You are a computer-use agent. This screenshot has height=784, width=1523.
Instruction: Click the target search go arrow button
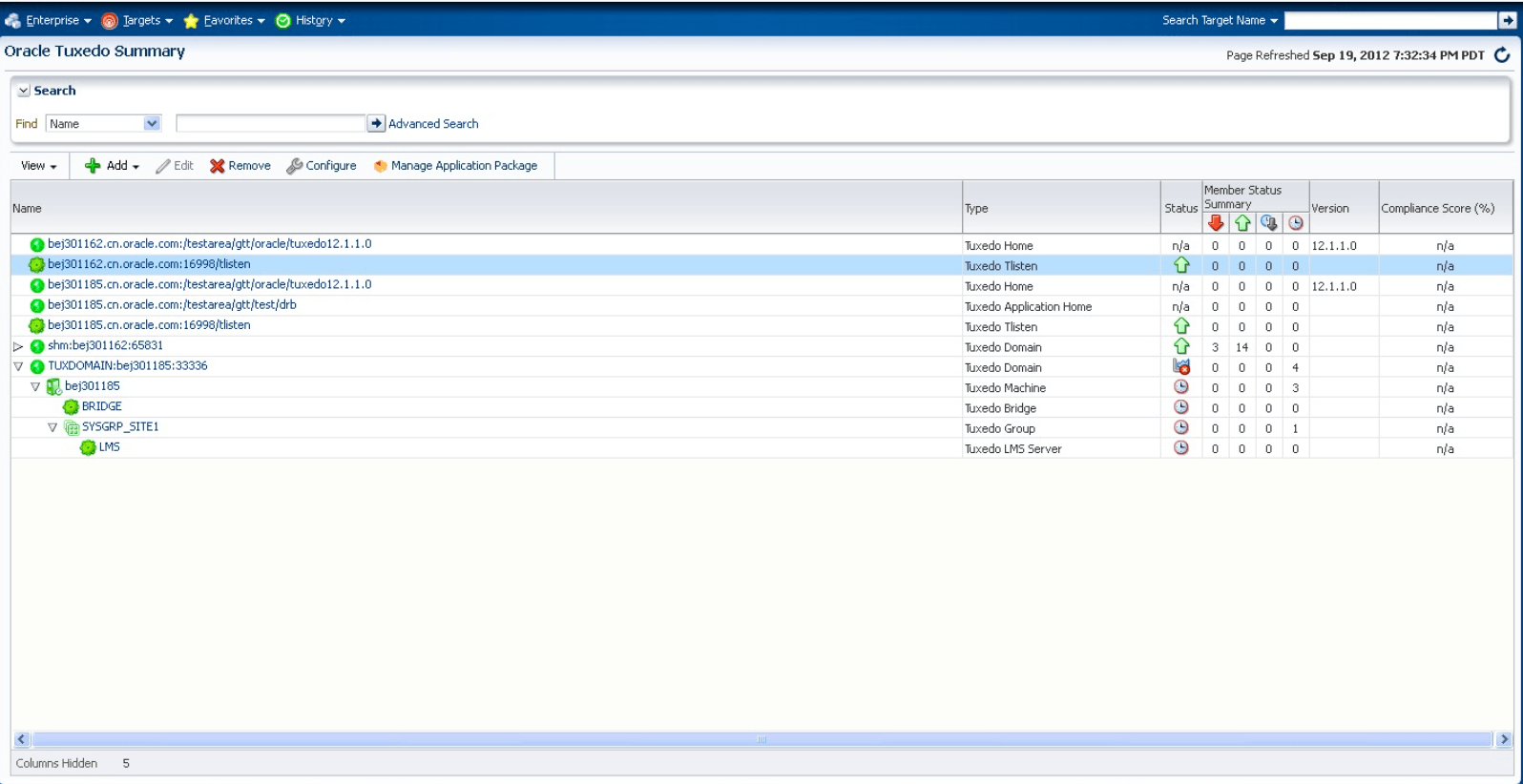pyautogui.click(x=1508, y=20)
